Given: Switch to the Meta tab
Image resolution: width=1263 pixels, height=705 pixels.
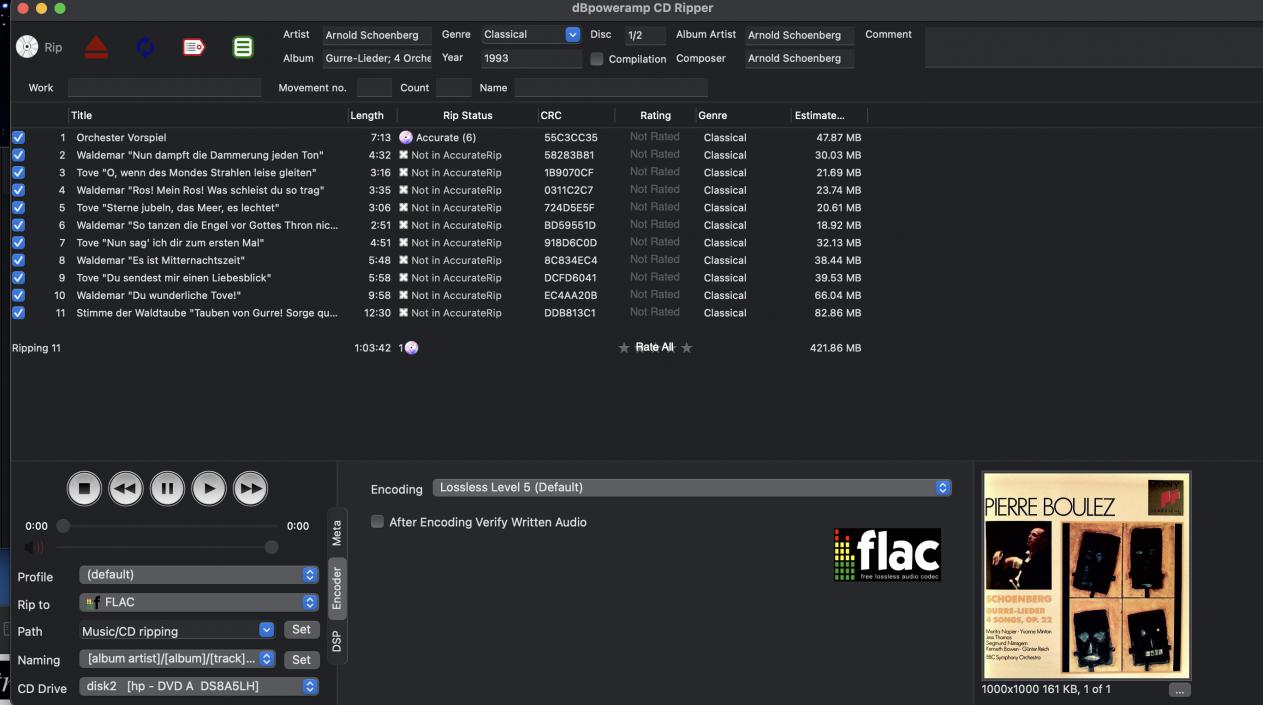Looking at the screenshot, I should 337,532.
